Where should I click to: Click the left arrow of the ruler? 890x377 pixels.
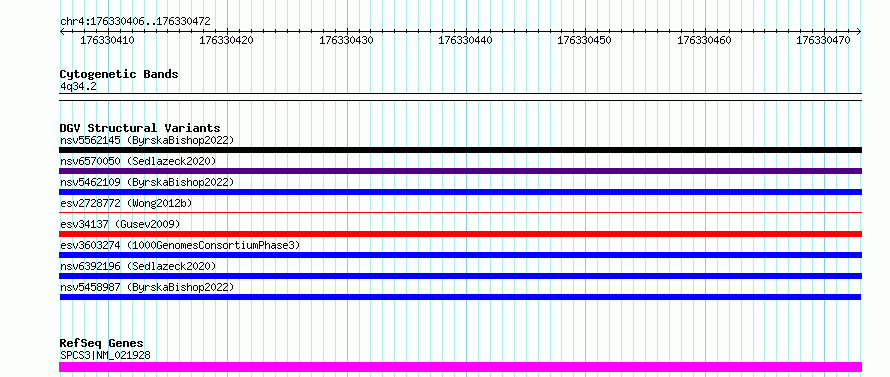coord(62,32)
